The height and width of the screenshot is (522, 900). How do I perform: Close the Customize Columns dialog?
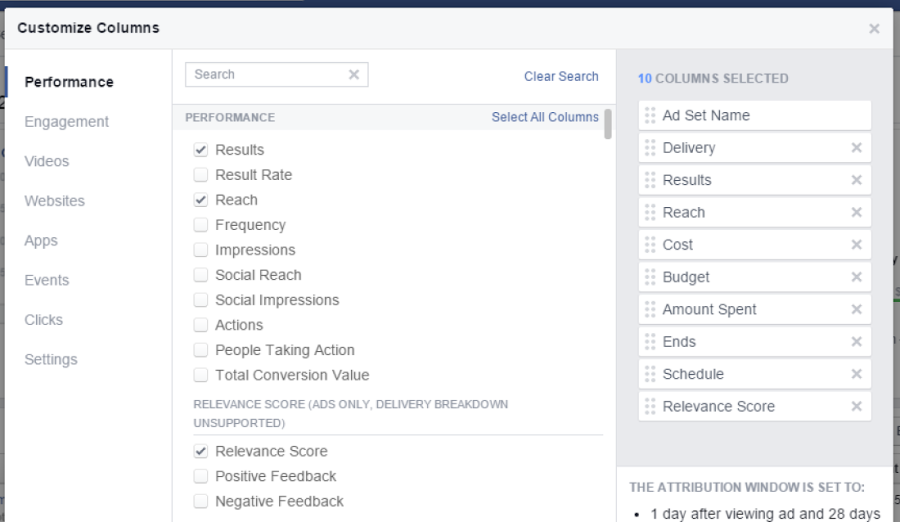874,28
